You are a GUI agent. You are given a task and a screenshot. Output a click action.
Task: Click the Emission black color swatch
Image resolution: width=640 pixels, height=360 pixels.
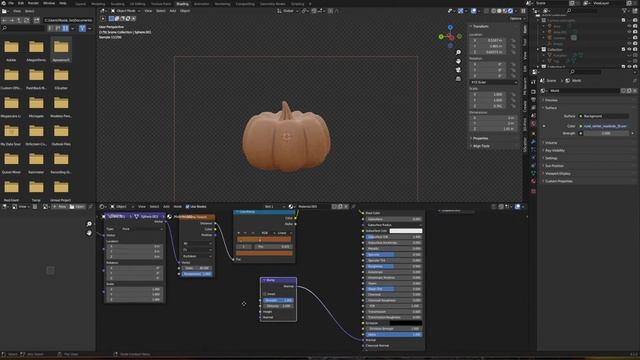pos(406,323)
